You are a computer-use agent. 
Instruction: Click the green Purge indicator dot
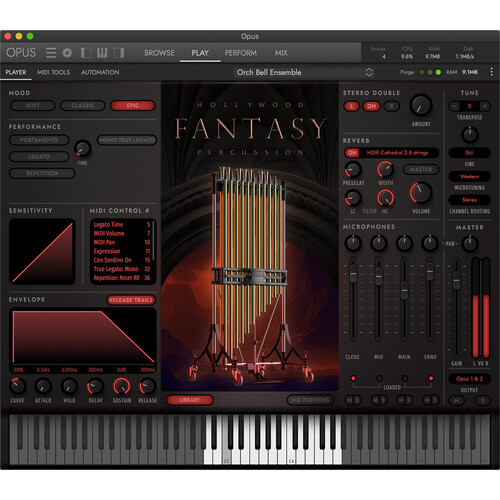click(438, 72)
